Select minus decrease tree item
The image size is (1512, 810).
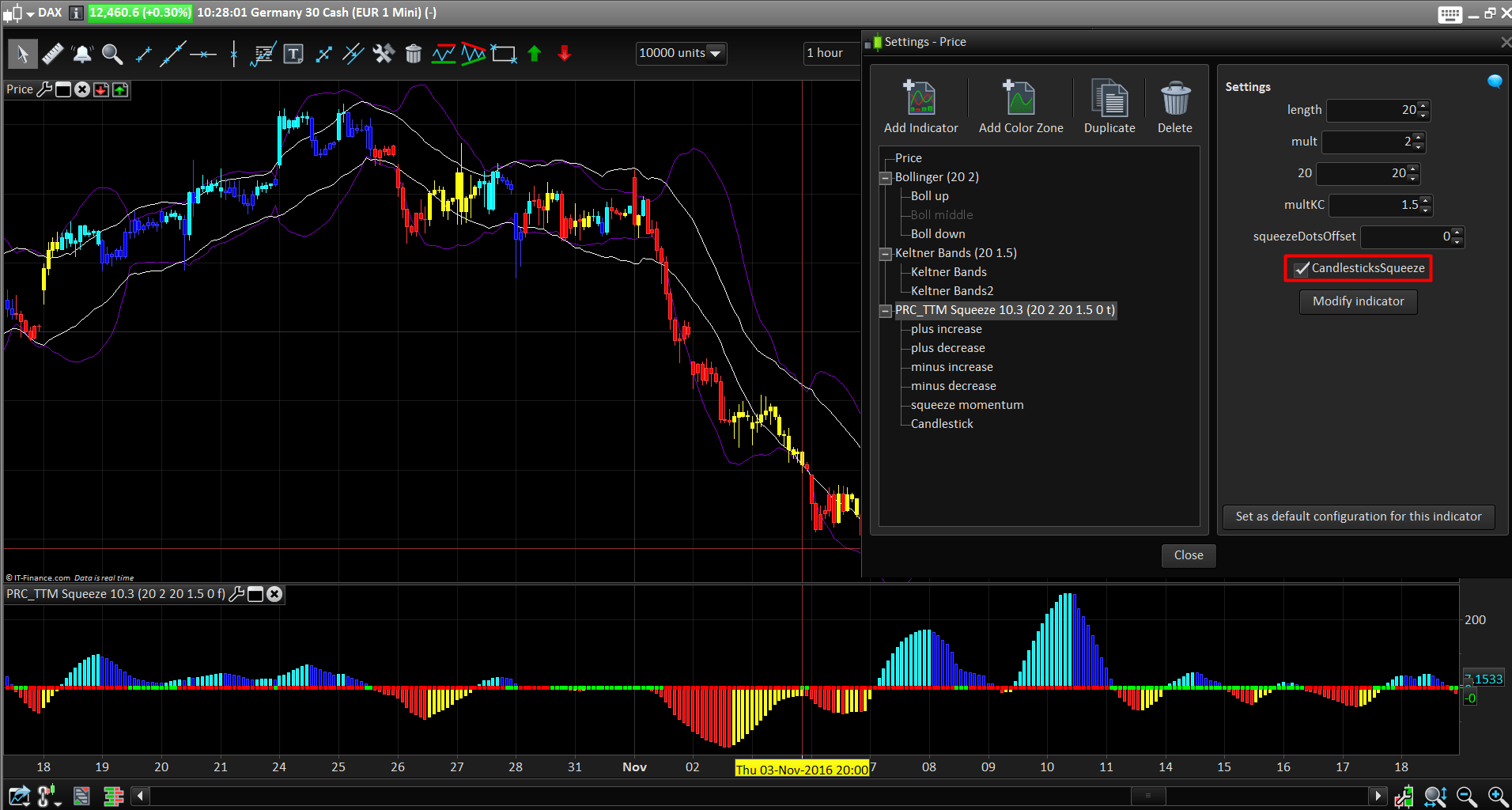pyautogui.click(x=953, y=386)
